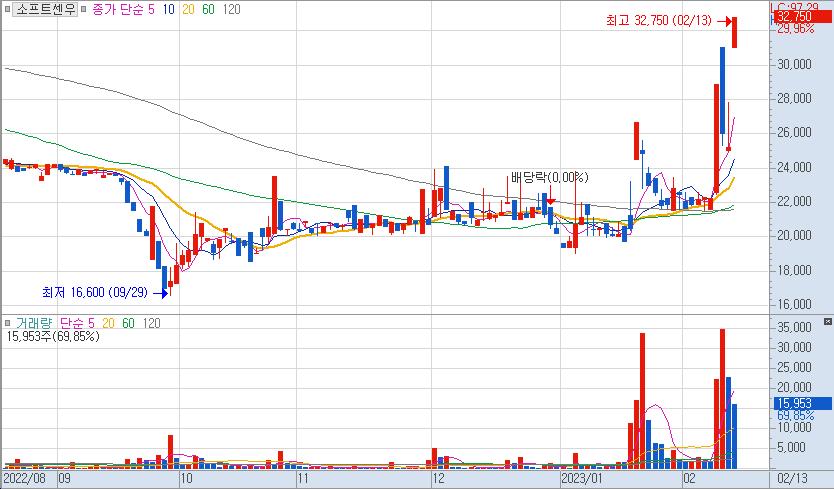Click the 15,953주(69,85%) volume readout
Viewport: 834px width, 489px height.
click(53, 336)
